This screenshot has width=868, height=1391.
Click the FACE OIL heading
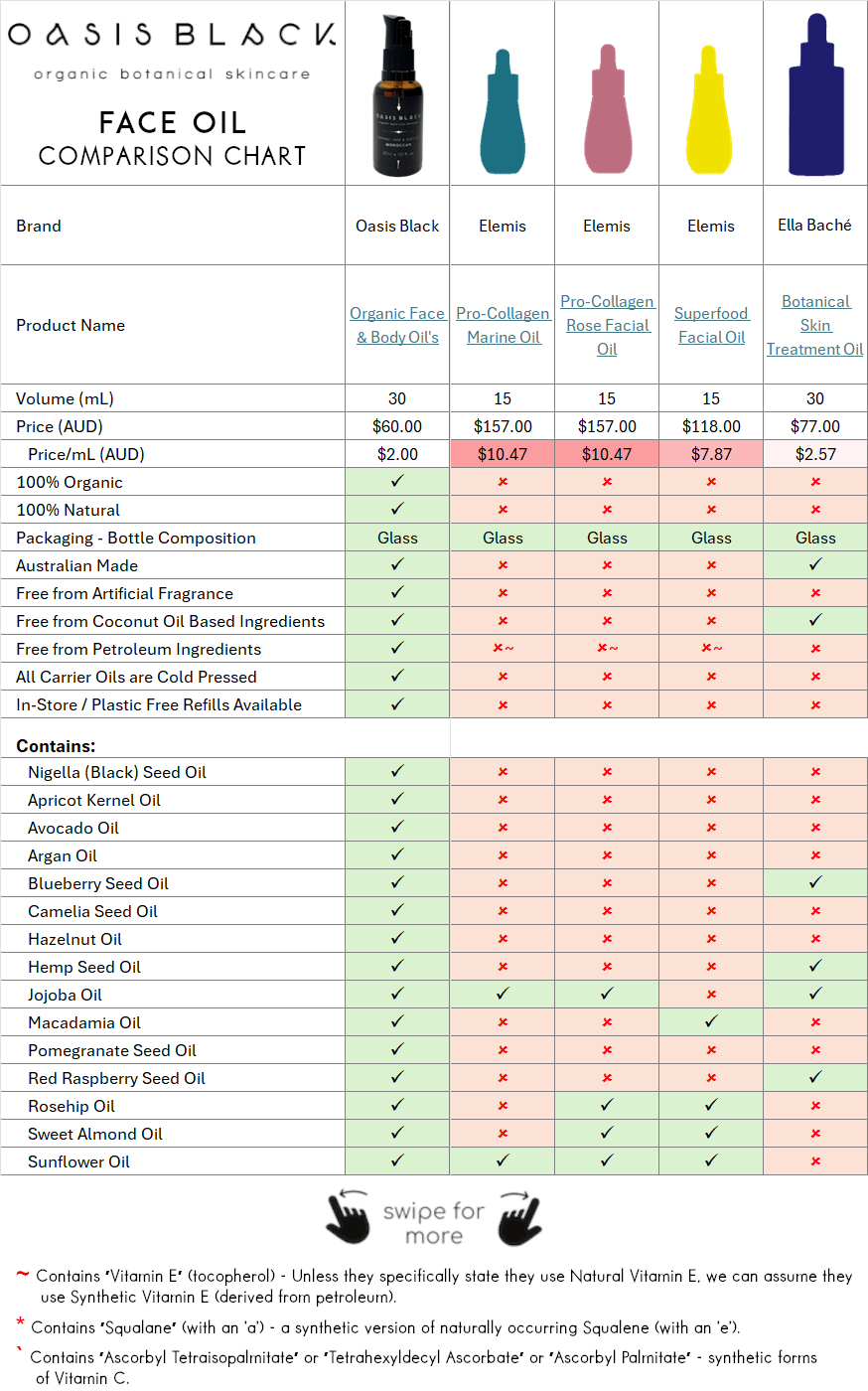pos(173,122)
